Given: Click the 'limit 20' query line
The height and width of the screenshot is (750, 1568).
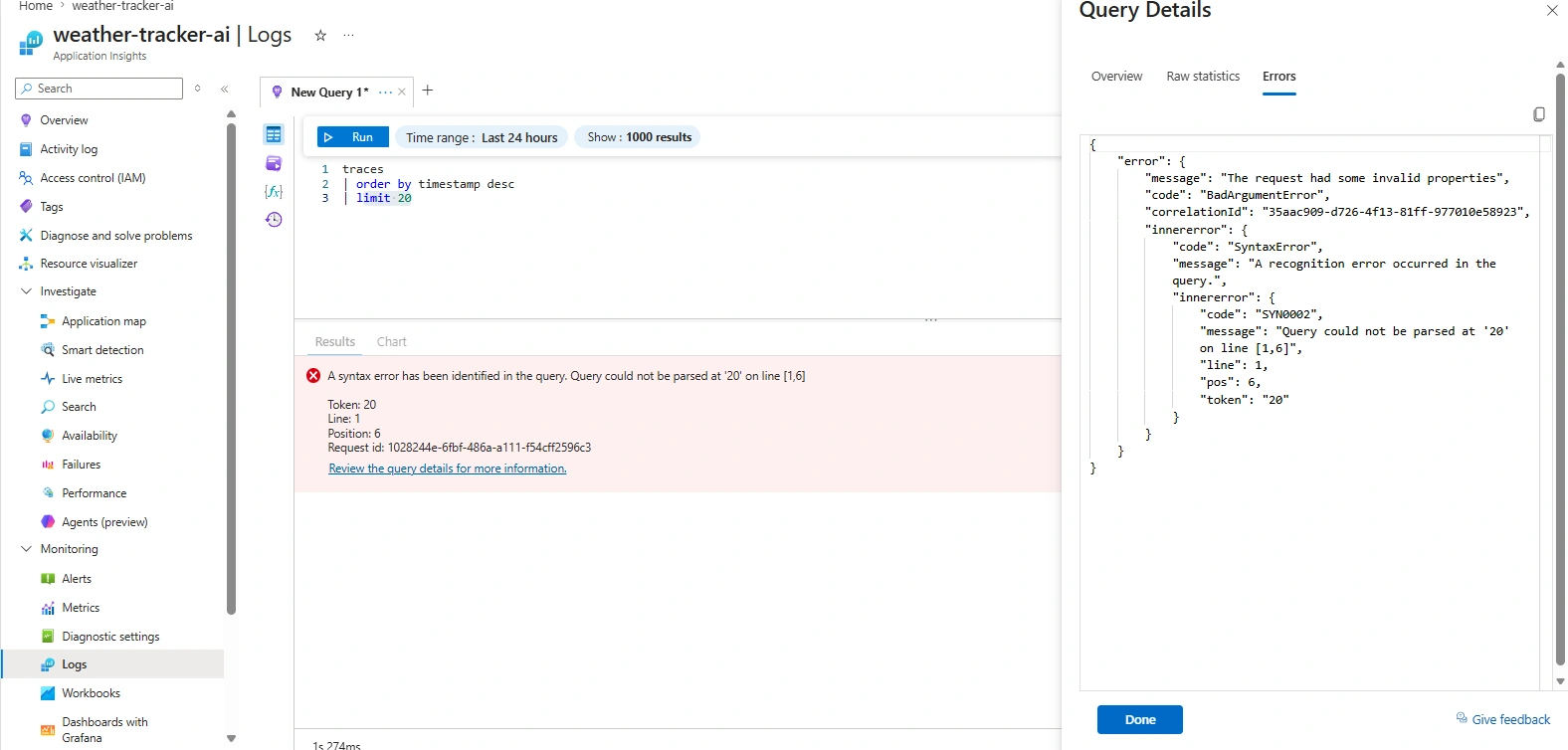Looking at the screenshot, I should click(384, 198).
